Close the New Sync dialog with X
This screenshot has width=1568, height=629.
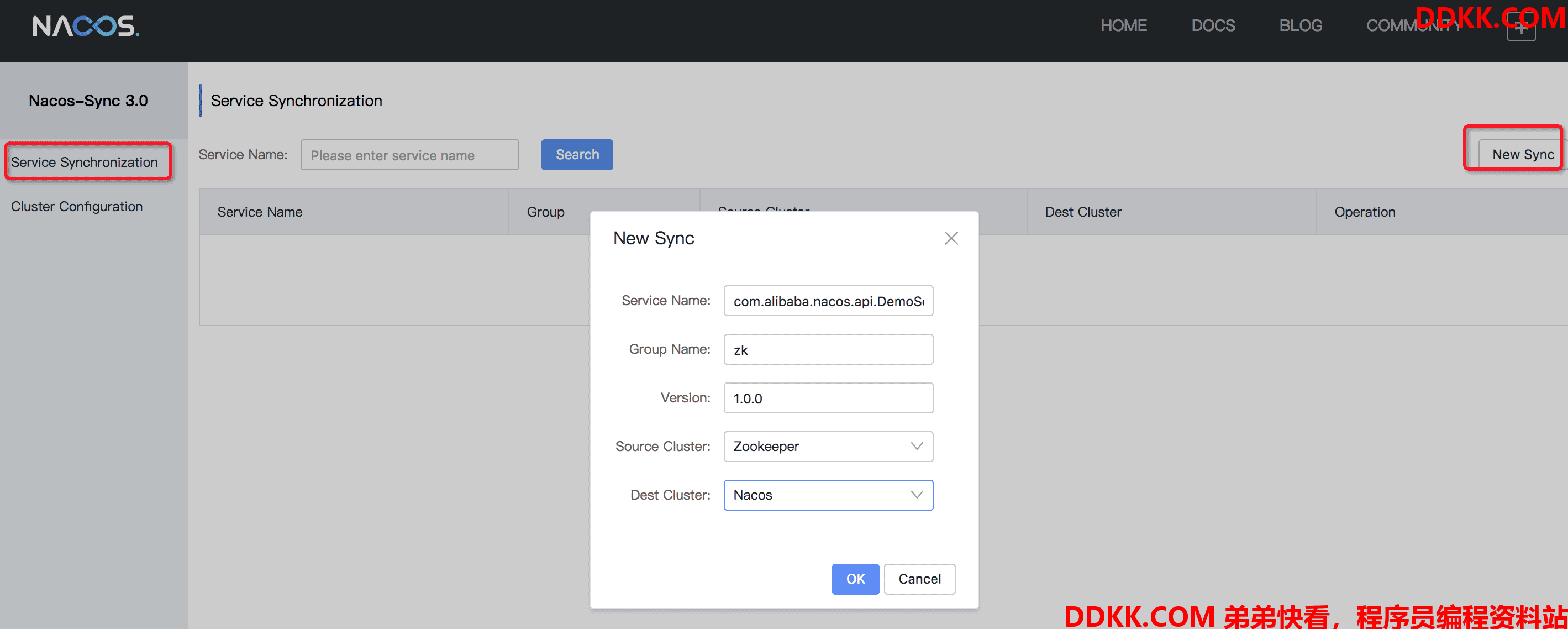pyautogui.click(x=951, y=238)
